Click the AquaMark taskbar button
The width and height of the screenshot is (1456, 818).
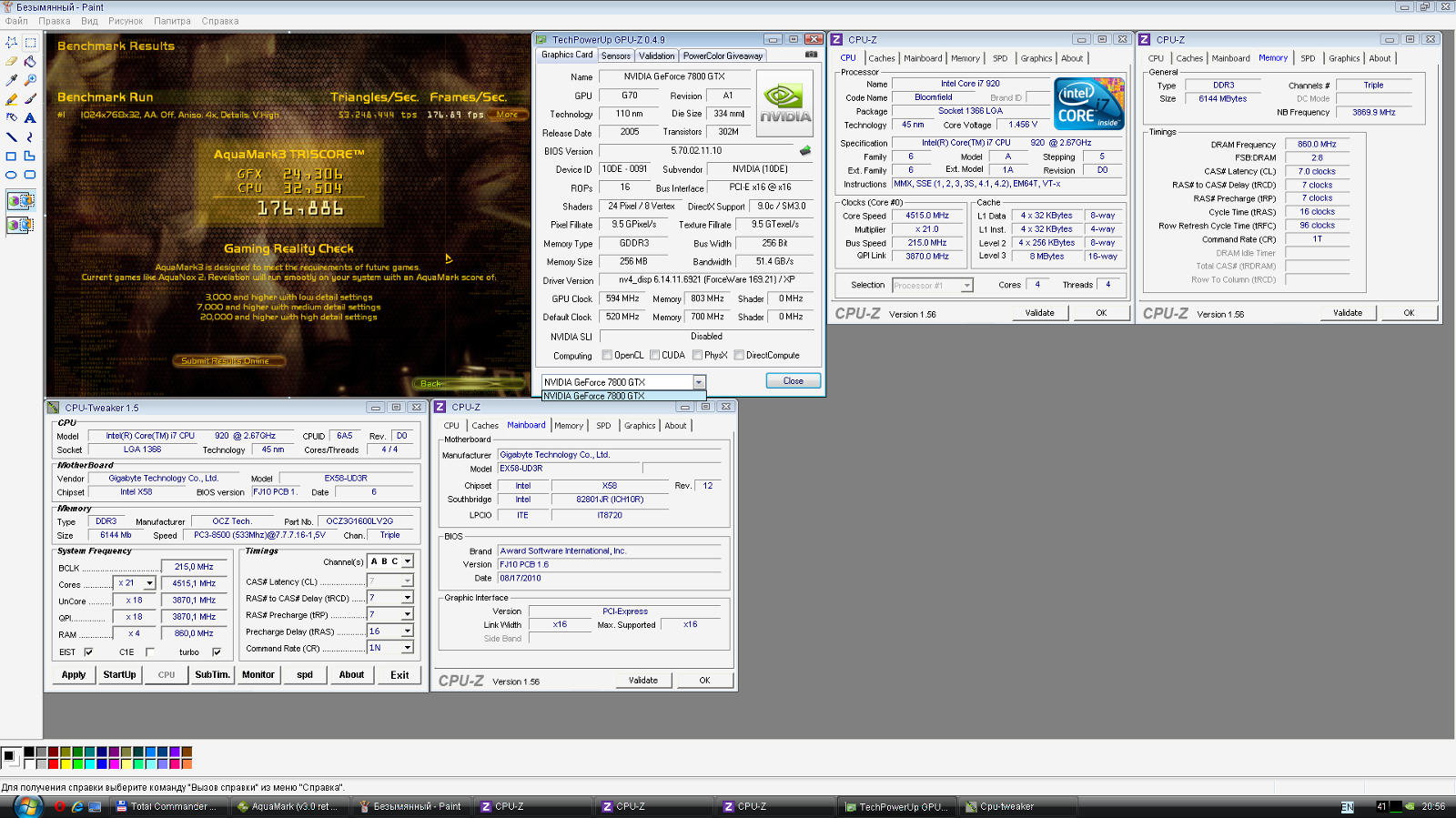[x=288, y=806]
